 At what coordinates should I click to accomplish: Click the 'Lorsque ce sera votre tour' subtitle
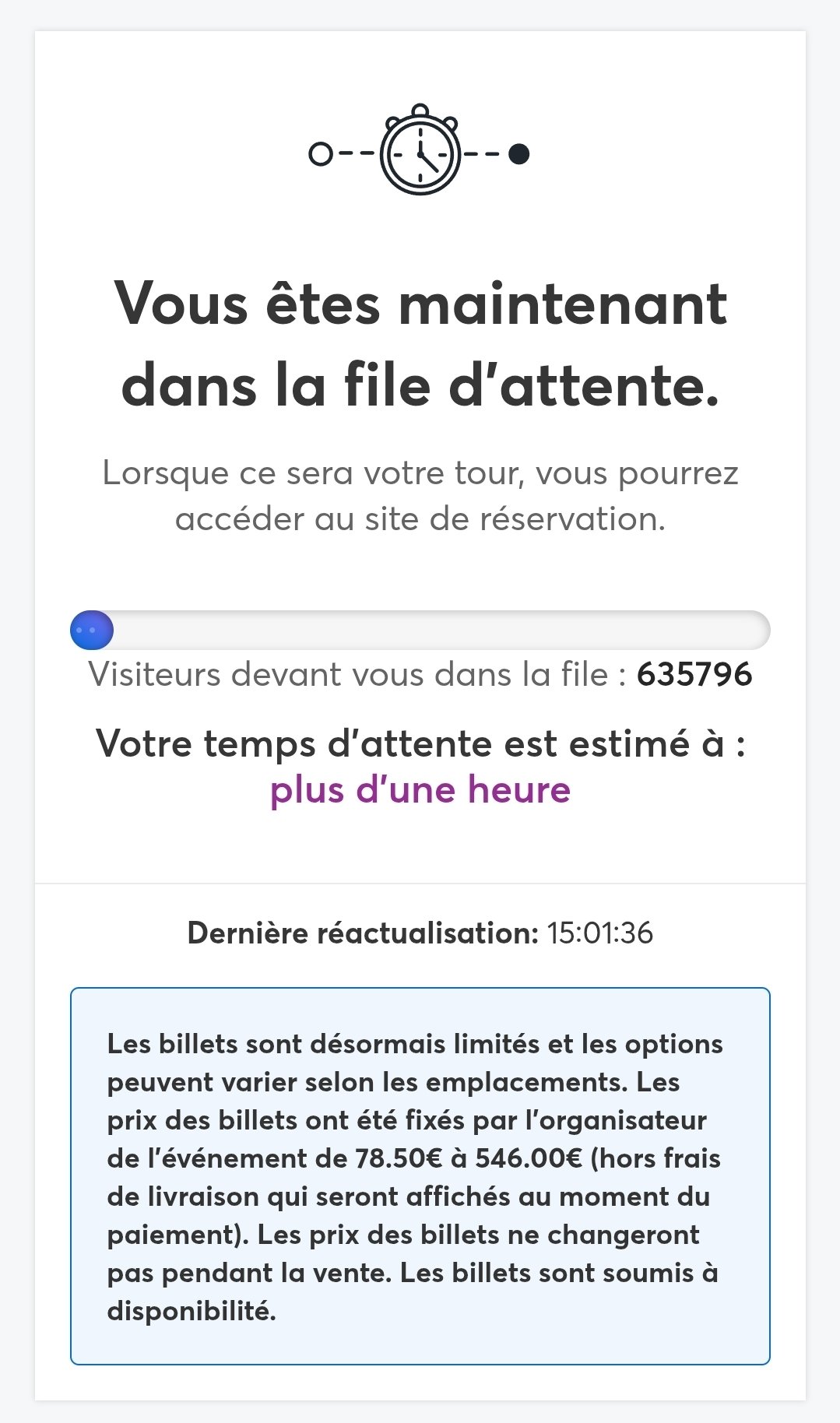click(x=420, y=473)
